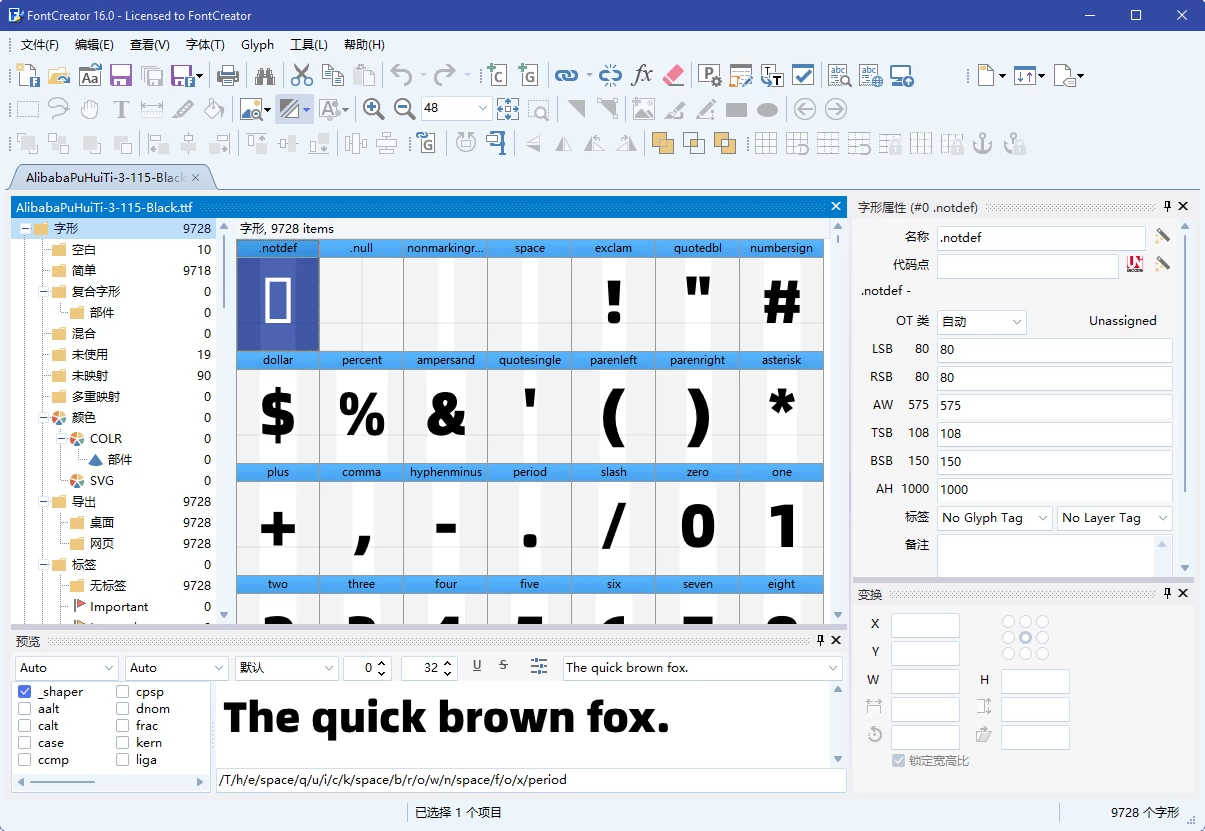Close the AlibabaPuHuiTi-3-115-Black tab

click(196, 178)
